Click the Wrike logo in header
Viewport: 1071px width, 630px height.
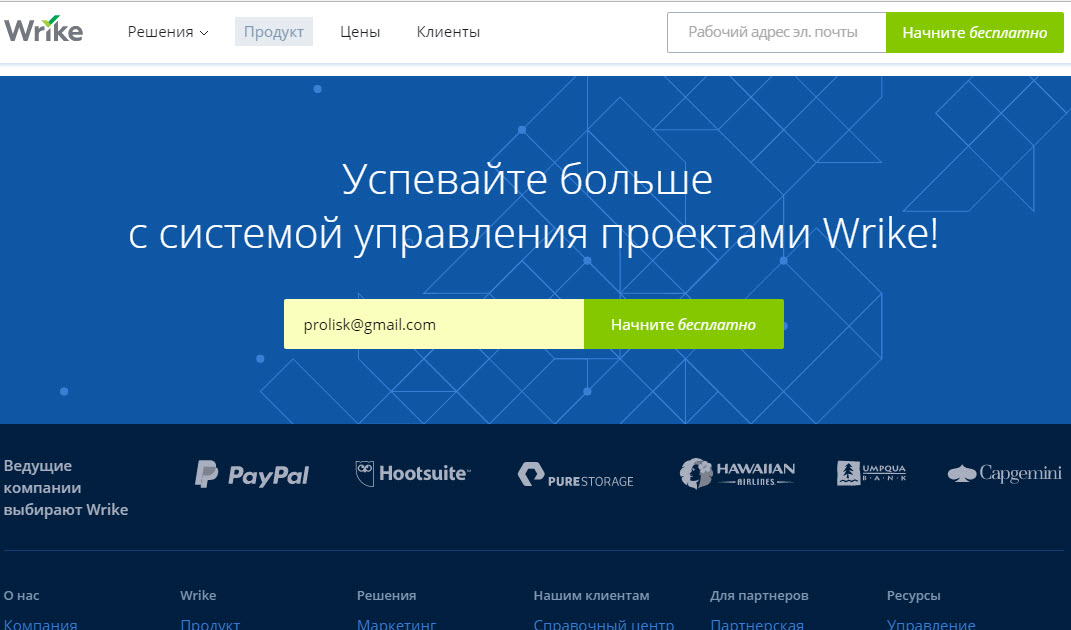pos(44,29)
